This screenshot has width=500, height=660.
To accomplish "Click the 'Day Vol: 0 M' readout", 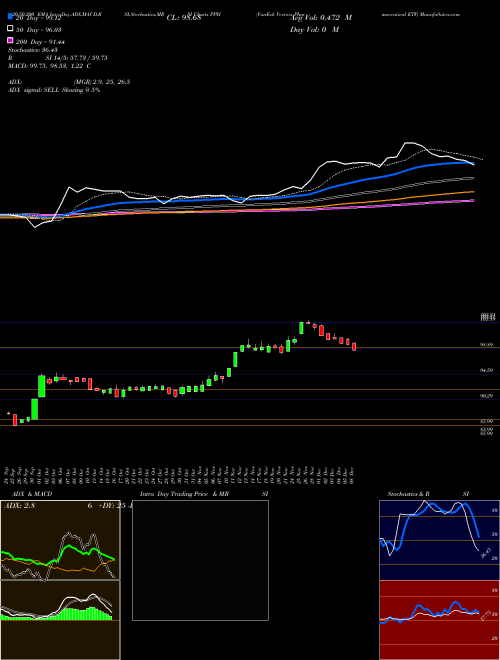I will click(314, 29).
